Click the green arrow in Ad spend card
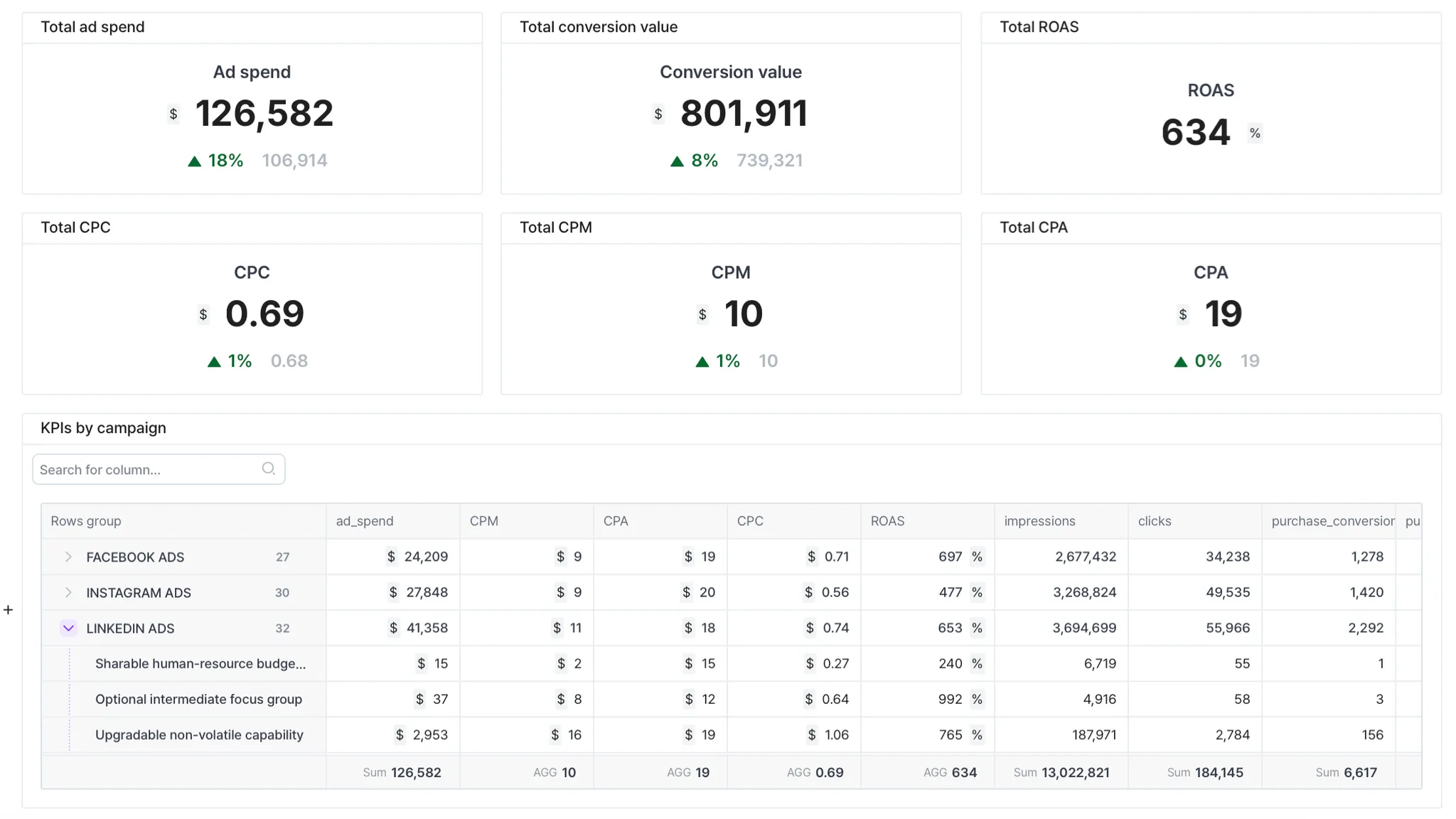This screenshot has width=1456, height=819. [x=194, y=161]
